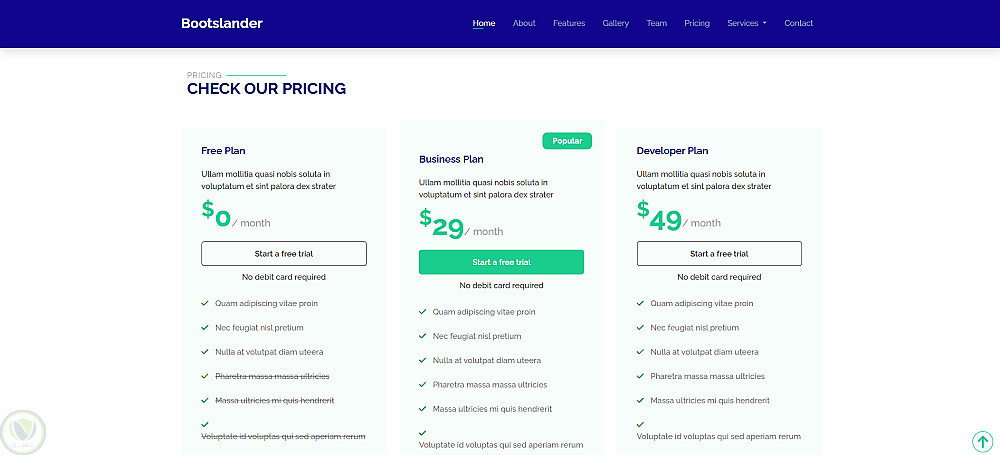Navigate to the Contact page link
This screenshot has height=455, width=1000.
pos(799,23)
